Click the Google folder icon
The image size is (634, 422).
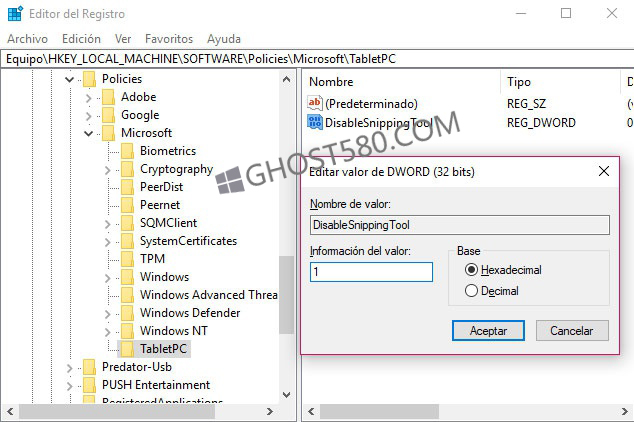click(108, 115)
